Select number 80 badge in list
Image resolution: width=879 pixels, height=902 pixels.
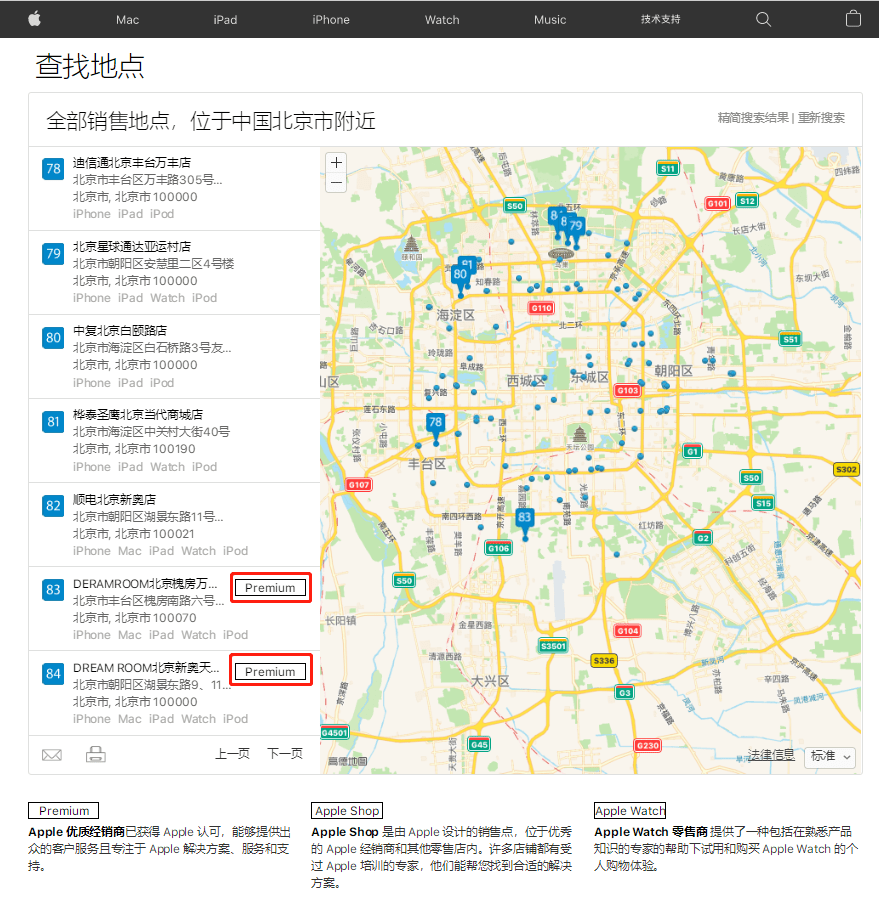pyautogui.click(x=53, y=337)
